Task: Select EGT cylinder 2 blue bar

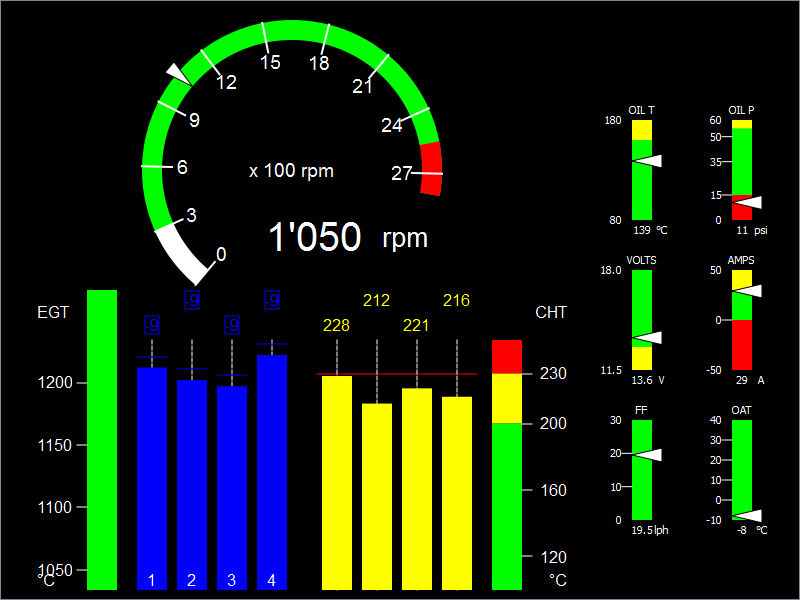Action: click(x=192, y=485)
